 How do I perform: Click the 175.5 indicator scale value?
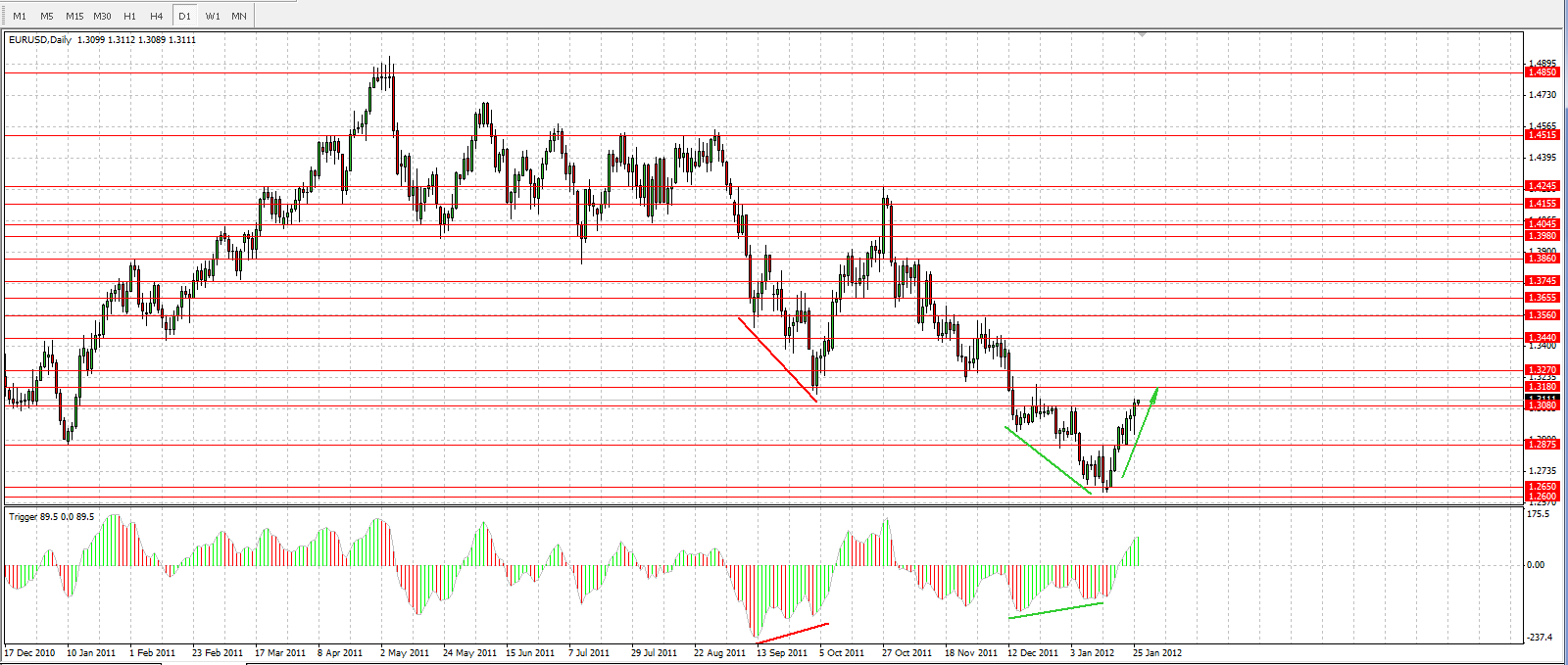coord(1539,514)
